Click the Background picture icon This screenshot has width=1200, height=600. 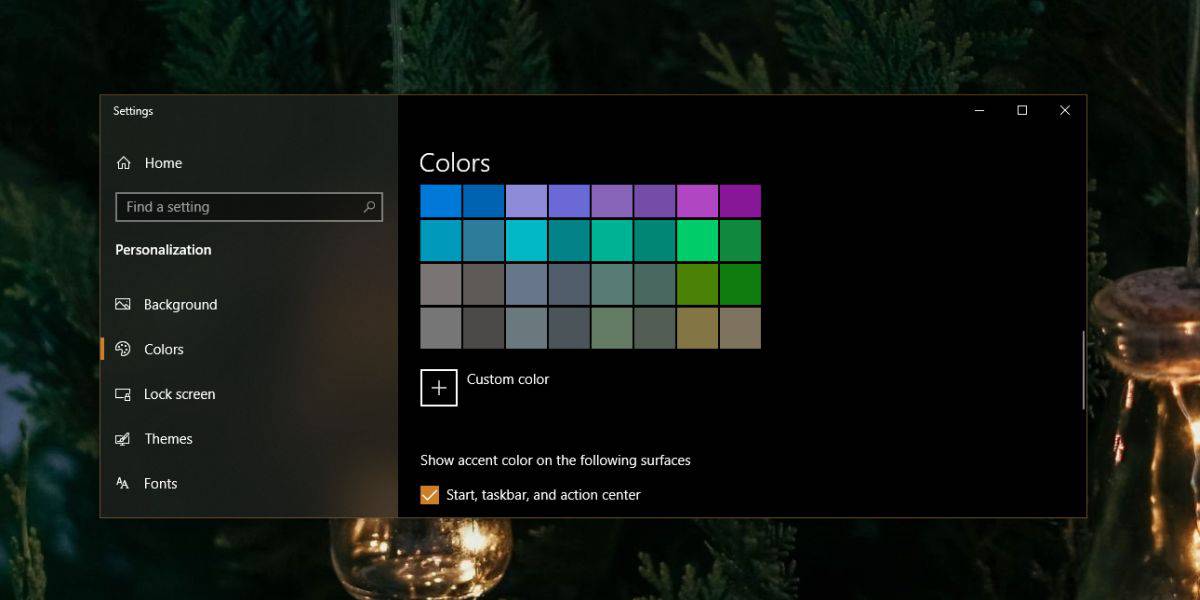[x=123, y=304]
